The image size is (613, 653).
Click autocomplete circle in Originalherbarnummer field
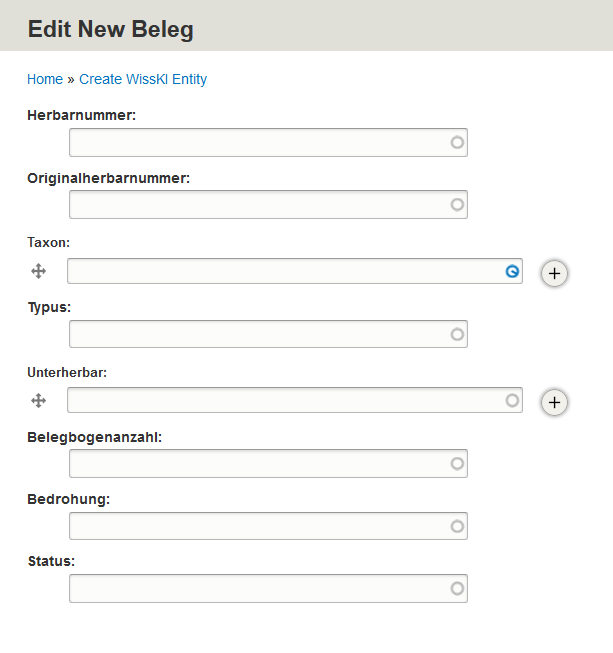tap(457, 204)
